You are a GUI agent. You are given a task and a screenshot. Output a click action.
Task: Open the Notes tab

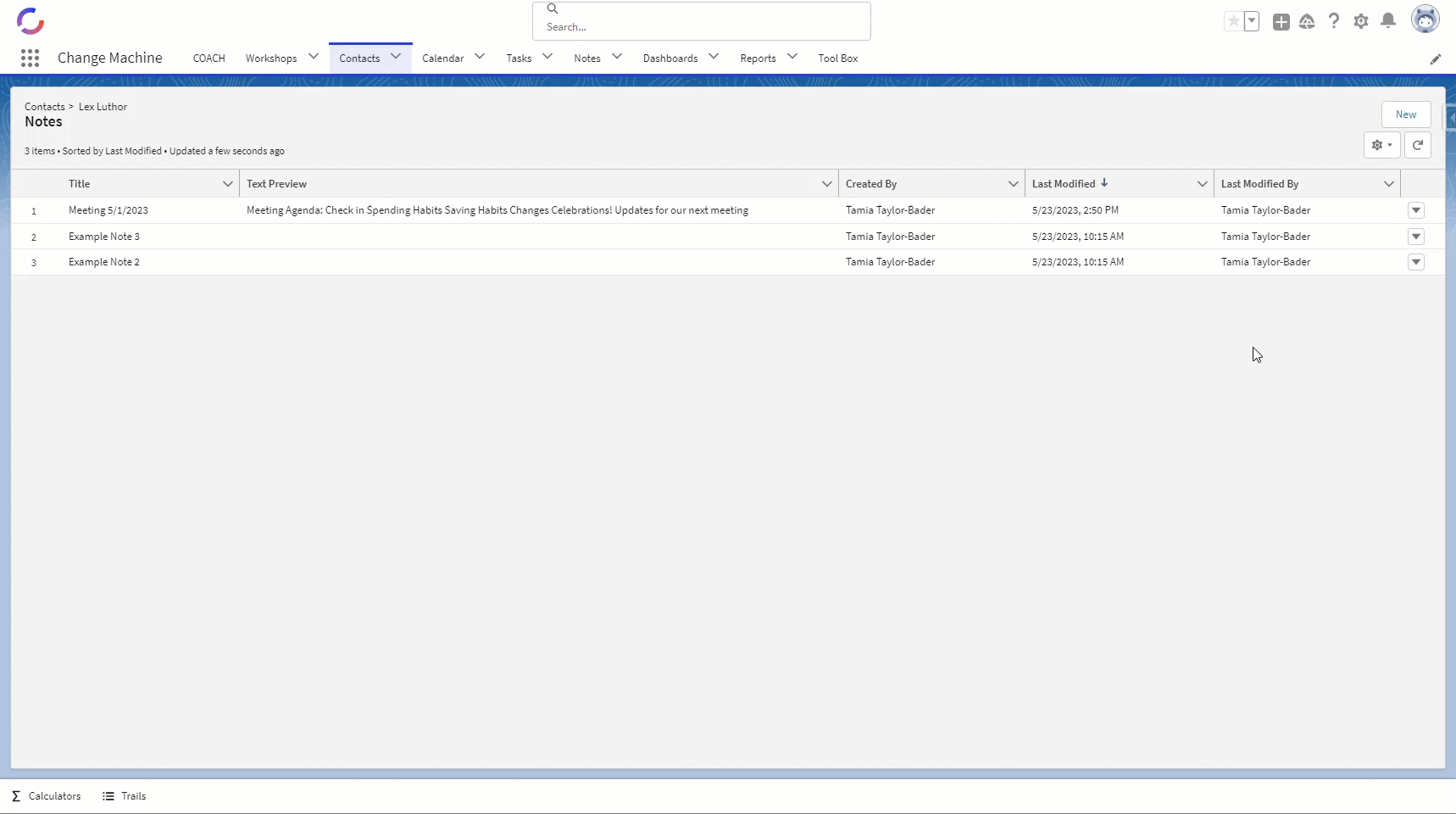[x=587, y=59]
